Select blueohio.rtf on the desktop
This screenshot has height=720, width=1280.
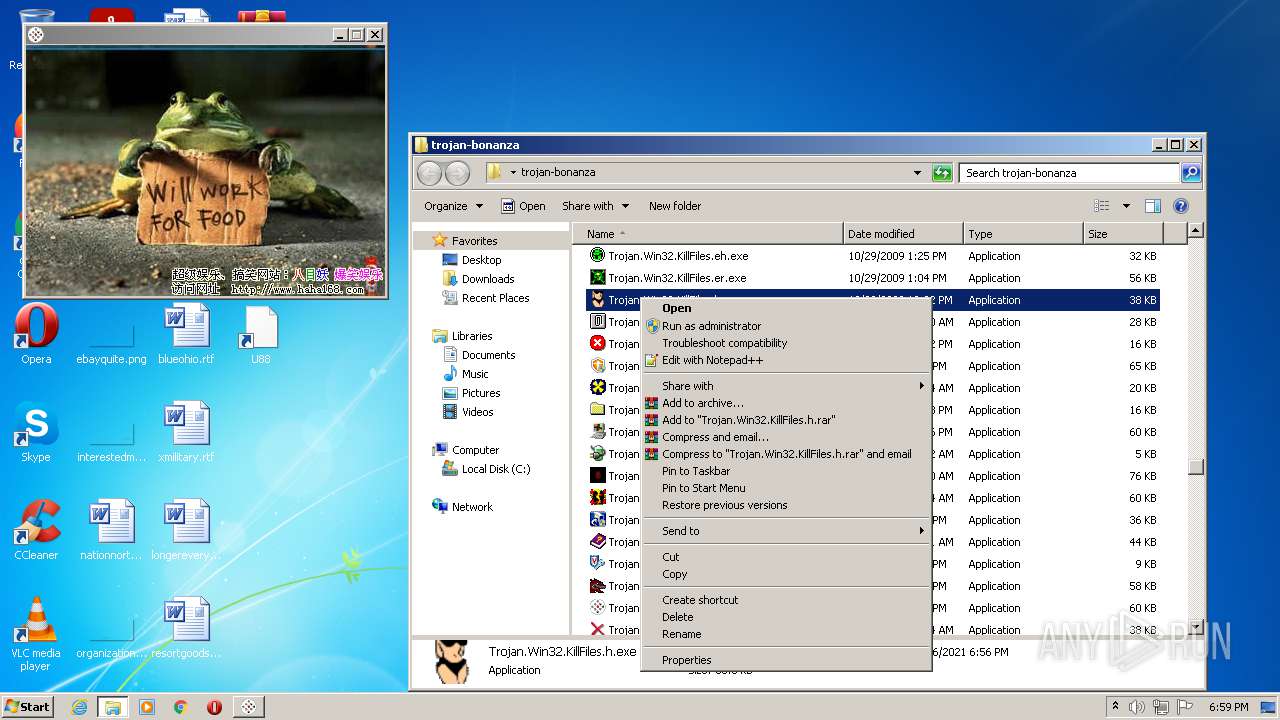186,335
